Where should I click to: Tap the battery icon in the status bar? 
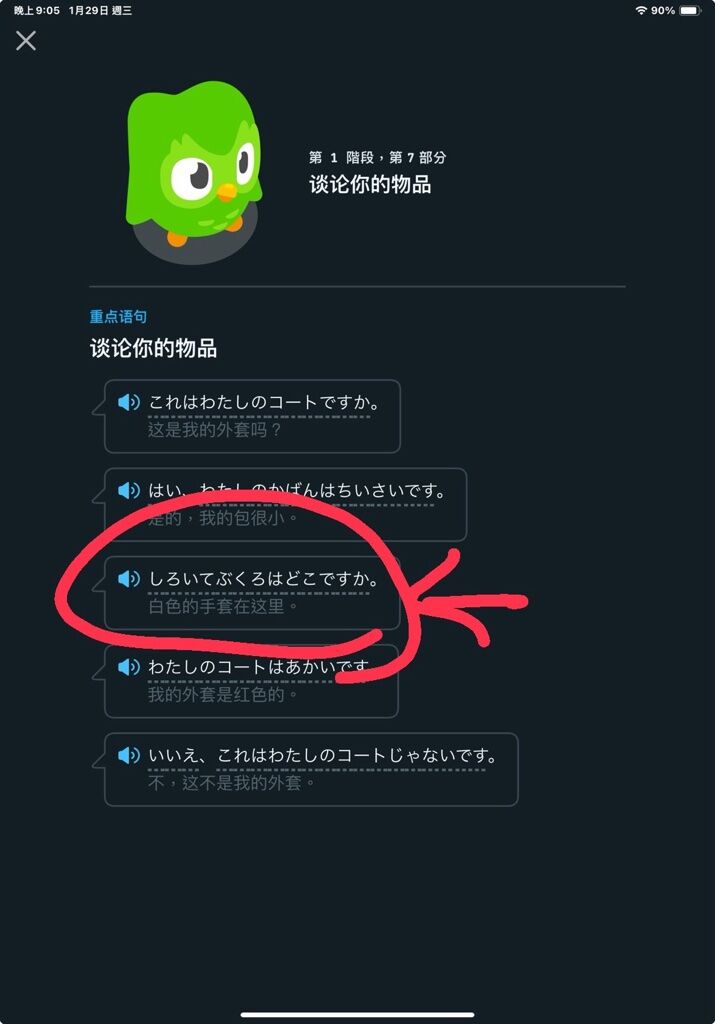click(x=690, y=10)
